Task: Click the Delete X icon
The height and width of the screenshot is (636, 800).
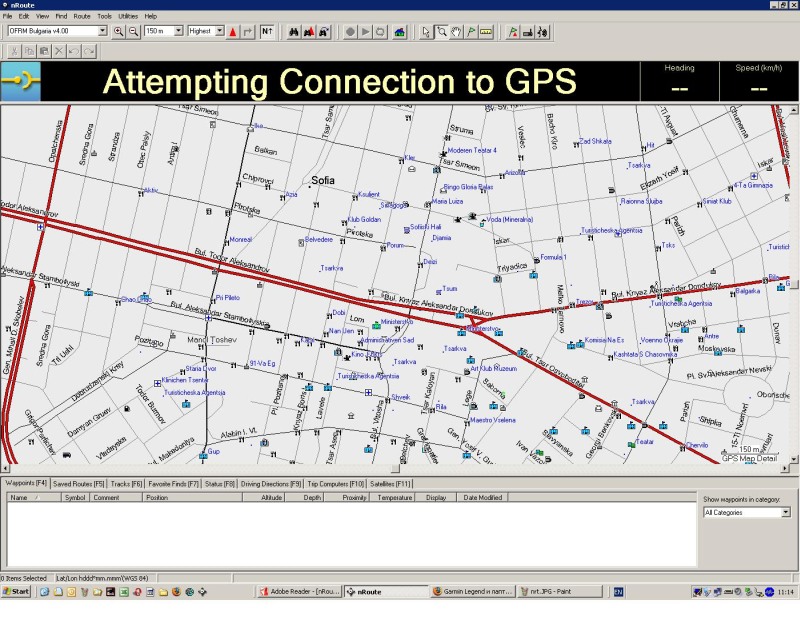Action: pos(59,51)
